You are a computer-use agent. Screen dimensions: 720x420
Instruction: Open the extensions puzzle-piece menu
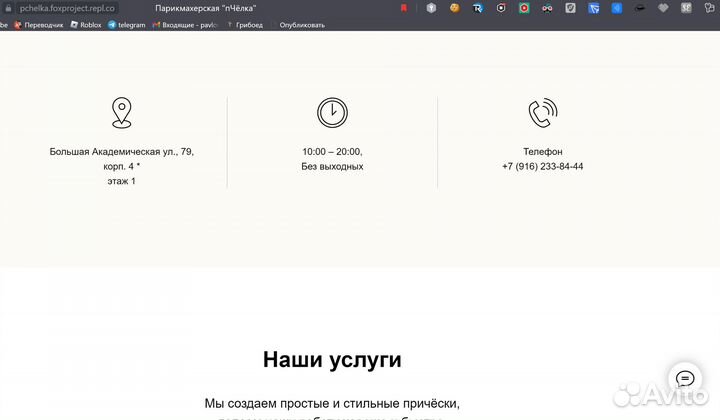pos(709,8)
